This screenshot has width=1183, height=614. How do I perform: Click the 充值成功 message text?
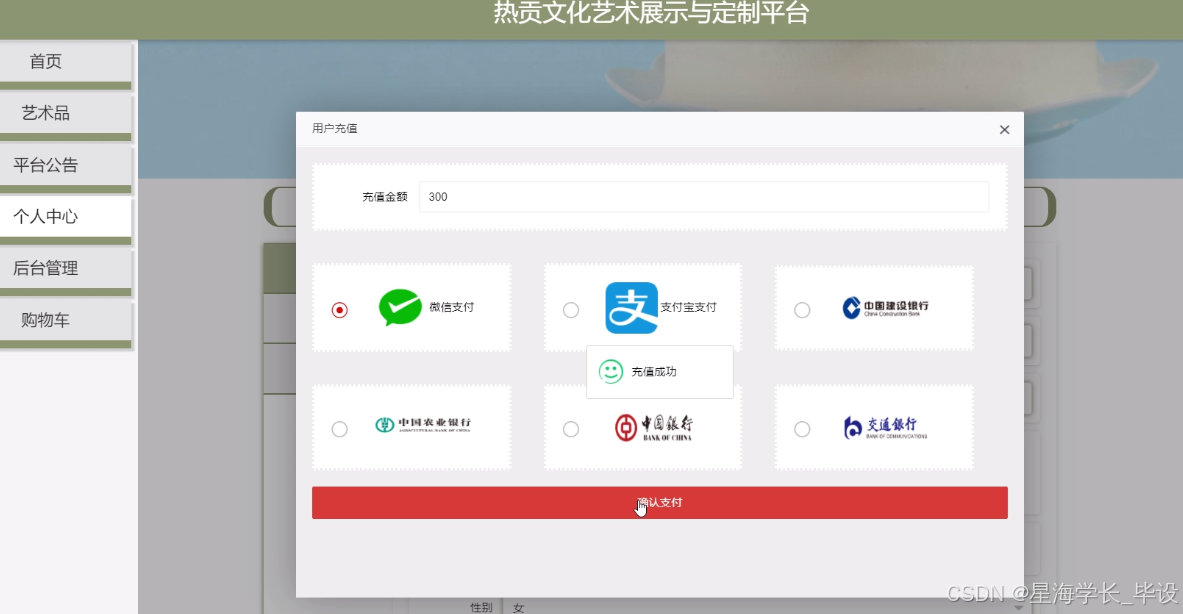coord(653,372)
